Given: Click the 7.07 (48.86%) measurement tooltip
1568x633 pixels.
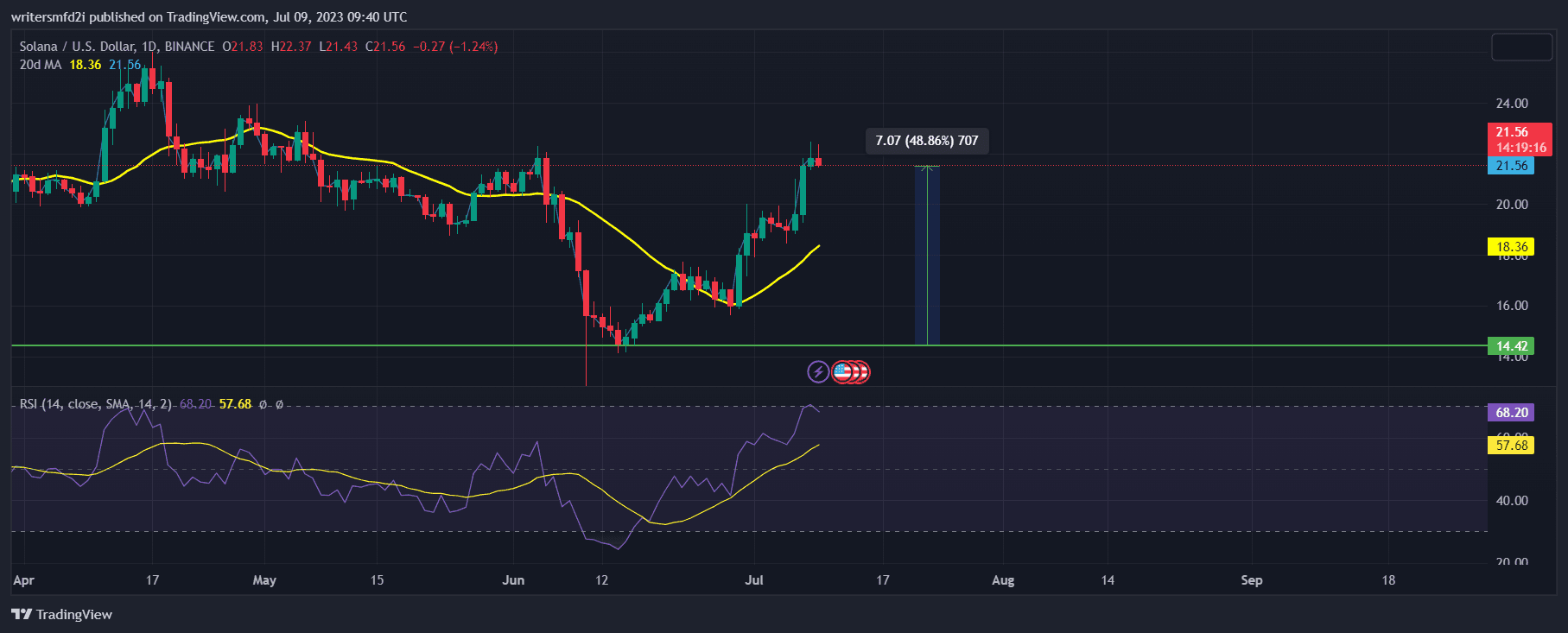Looking at the screenshot, I should click(x=926, y=141).
